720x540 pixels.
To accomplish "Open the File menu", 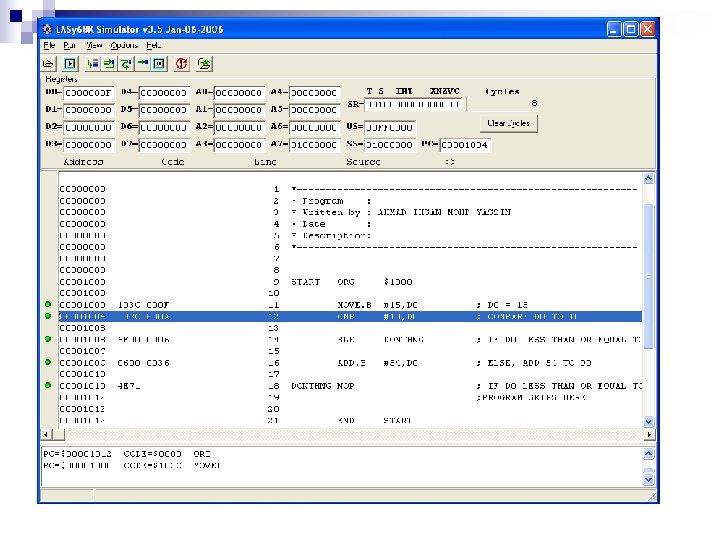I will (x=49, y=45).
